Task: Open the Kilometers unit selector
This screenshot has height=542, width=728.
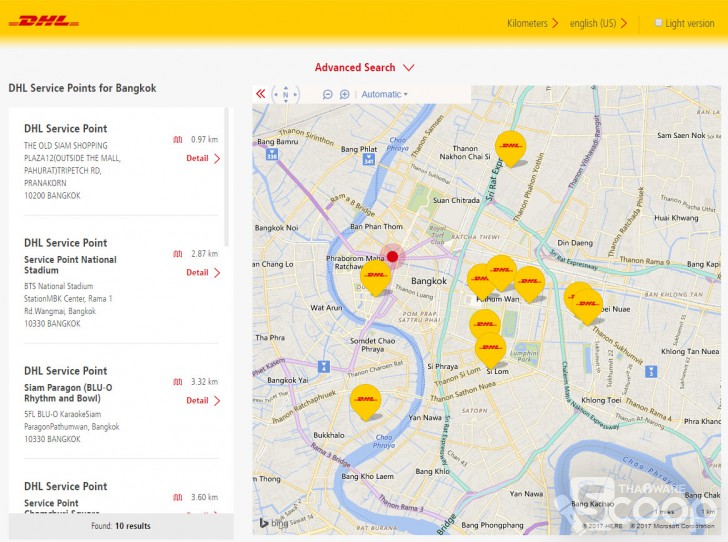Action: tap(532, 23)
